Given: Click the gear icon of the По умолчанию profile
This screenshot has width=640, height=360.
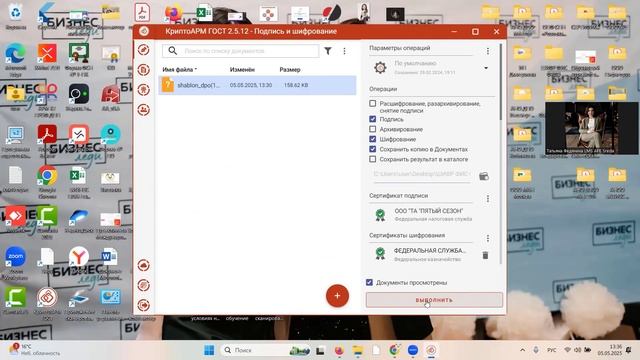Looking at the screenshot, I should point(380,67).
